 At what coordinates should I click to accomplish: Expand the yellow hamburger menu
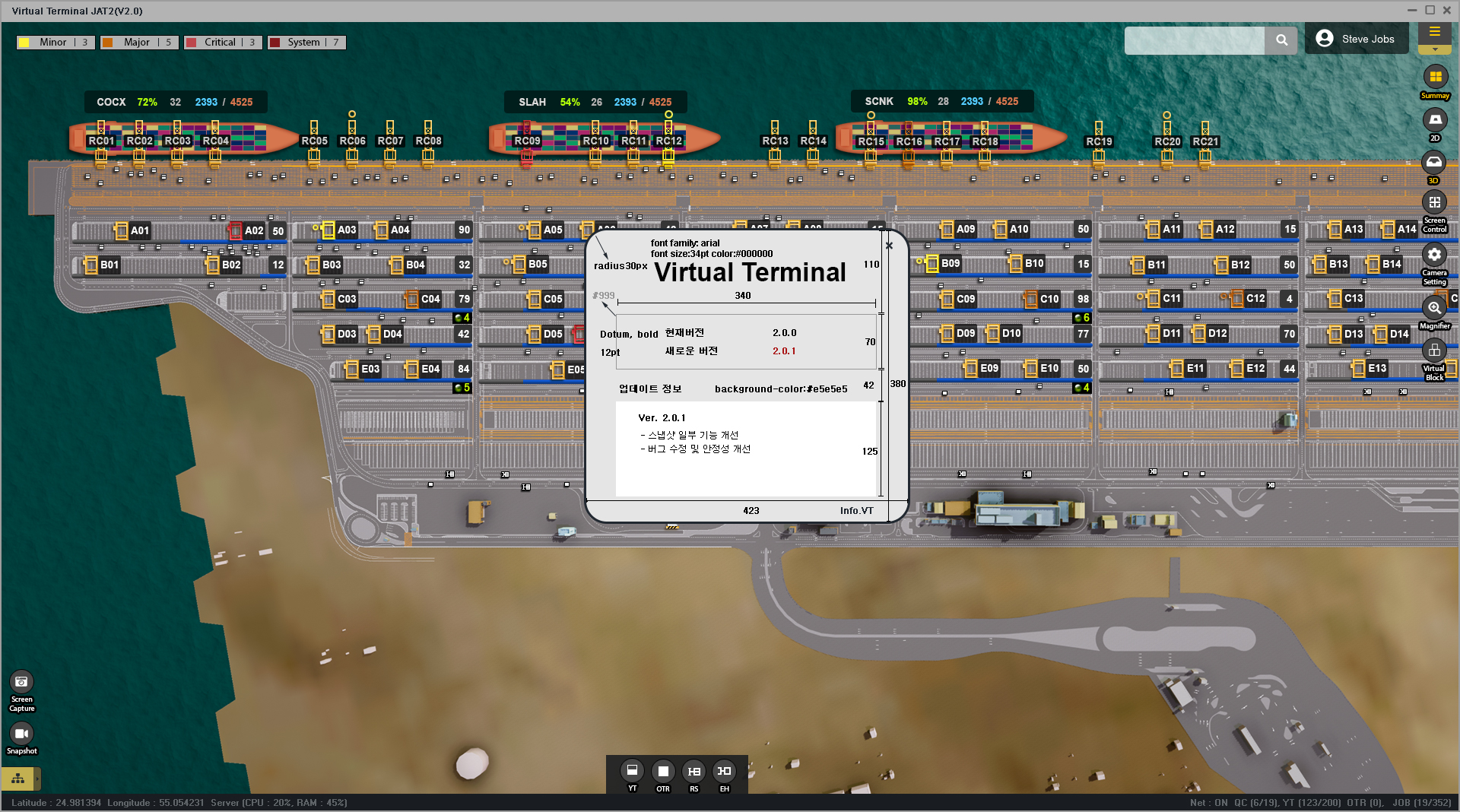pos(1434,32)
